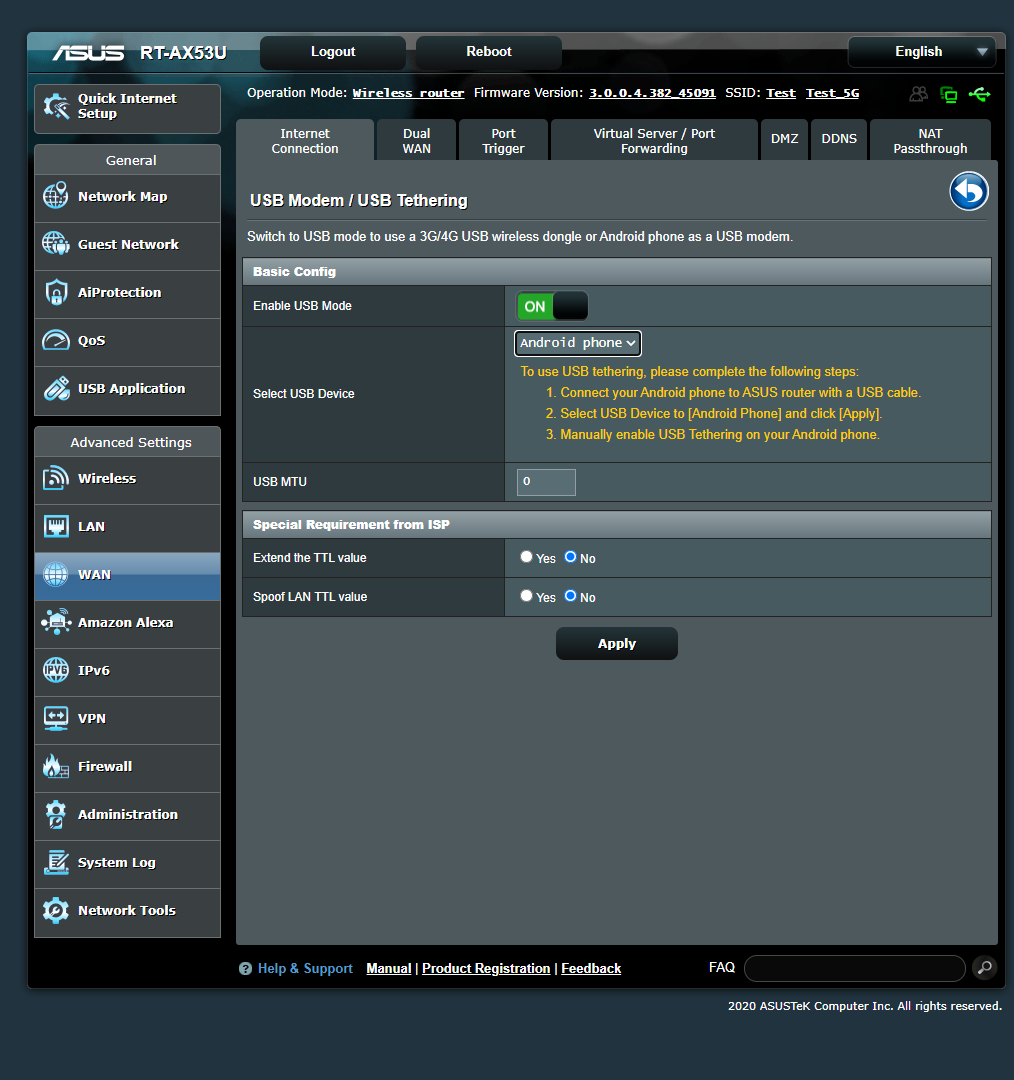Switch to the Internet Connection tab

[x=304, y=141]
